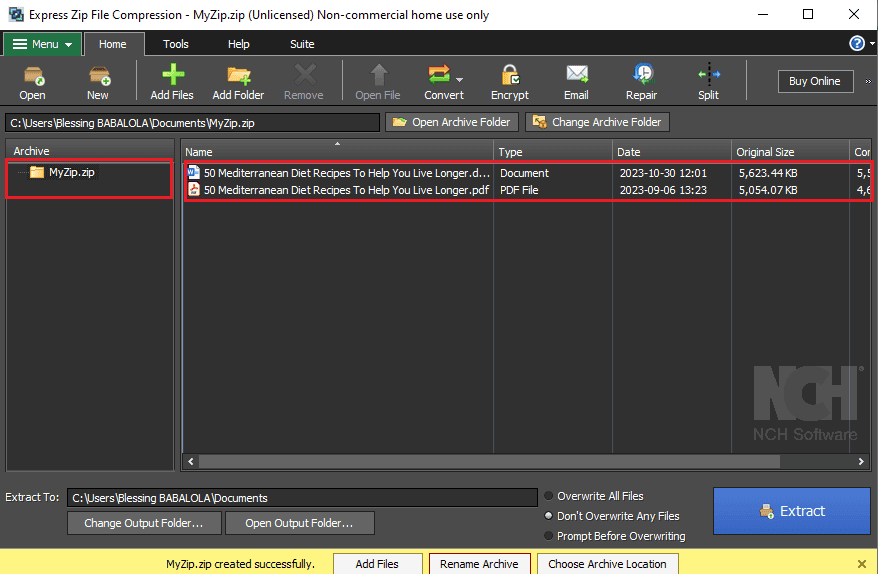Click the archive path field showing MyZip.zip
The image size is (878, 574).
tap(193, 123)
